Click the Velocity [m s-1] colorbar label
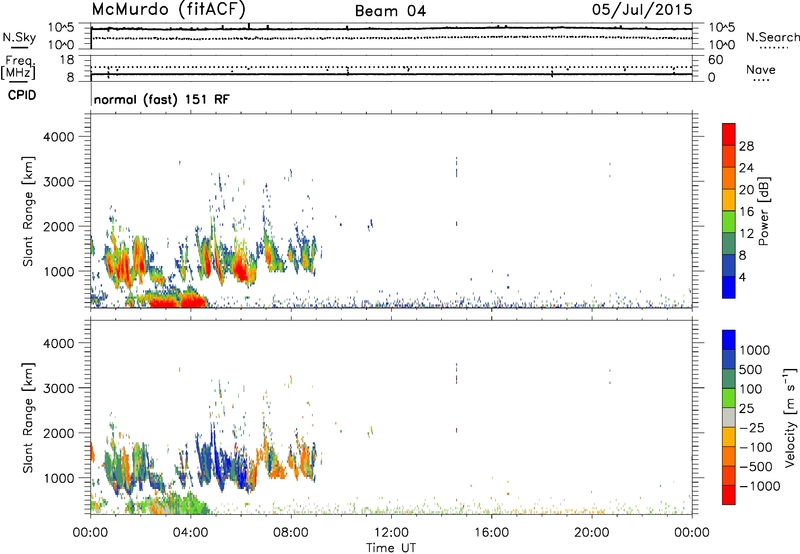800x554 pixels. coord(790,417)
